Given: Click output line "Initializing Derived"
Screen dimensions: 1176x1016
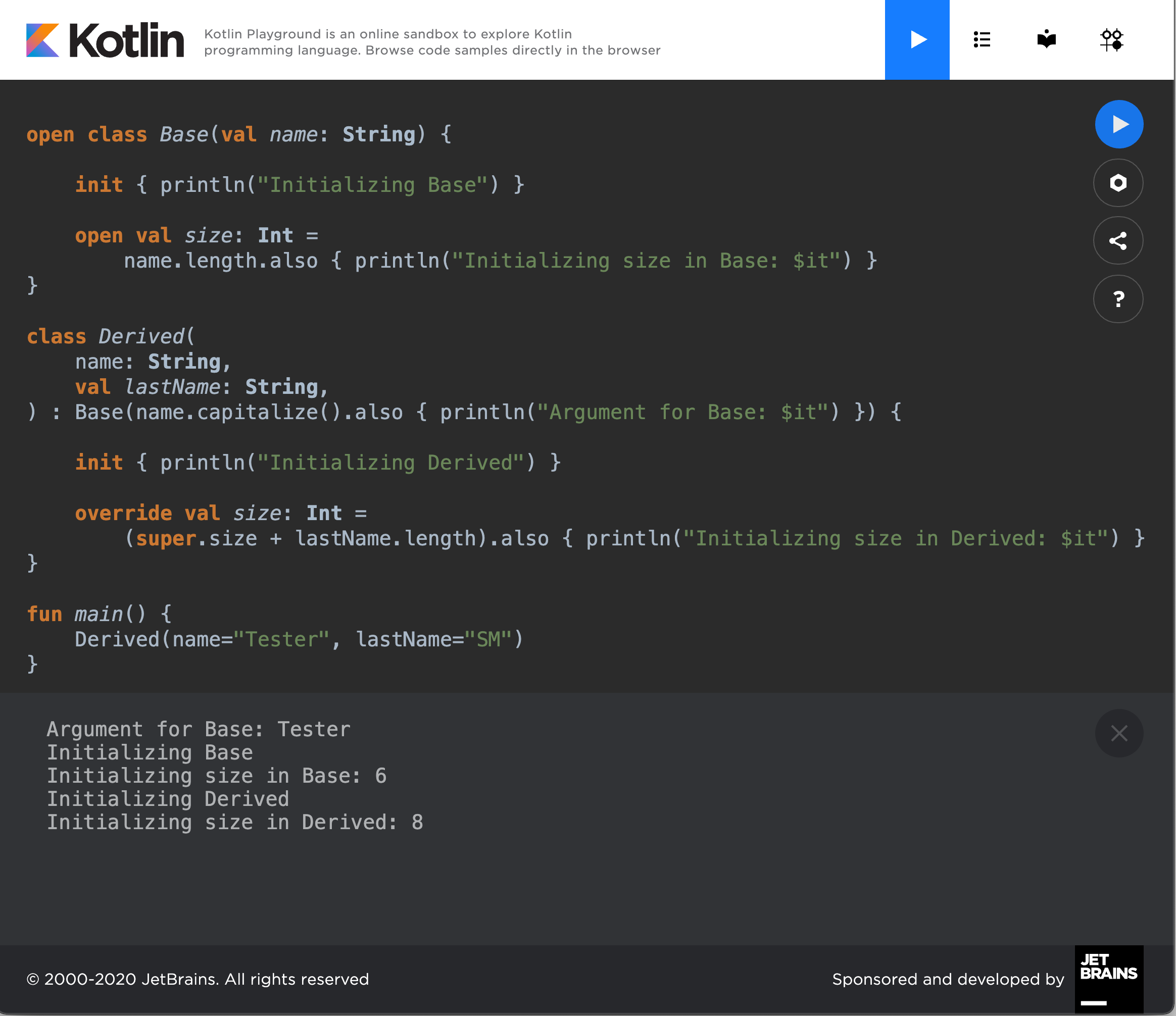Looking at the screenshot, I should (168, 799).
